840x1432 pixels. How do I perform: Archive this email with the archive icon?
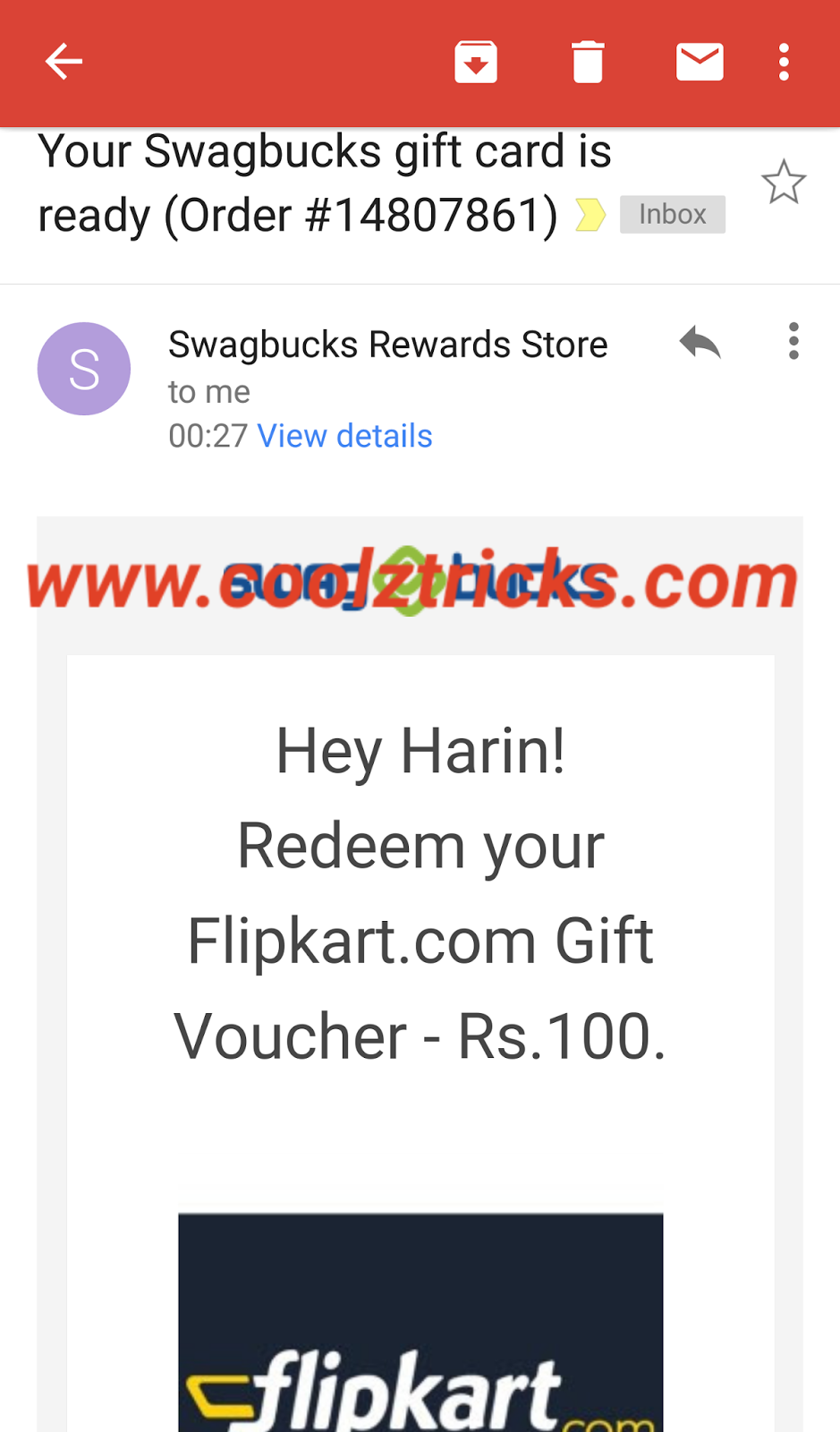tap(476, 62)
